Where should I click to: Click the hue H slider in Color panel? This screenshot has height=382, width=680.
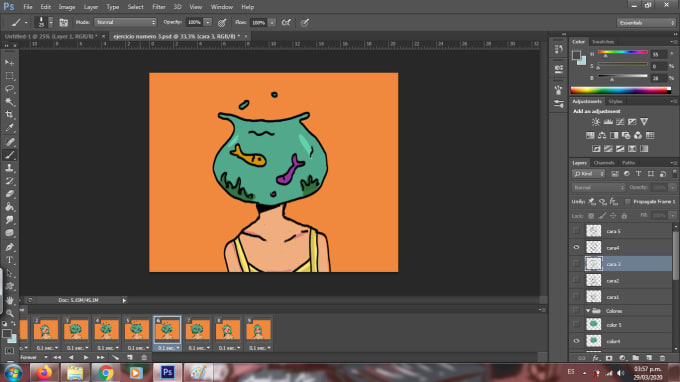[623, 52]
